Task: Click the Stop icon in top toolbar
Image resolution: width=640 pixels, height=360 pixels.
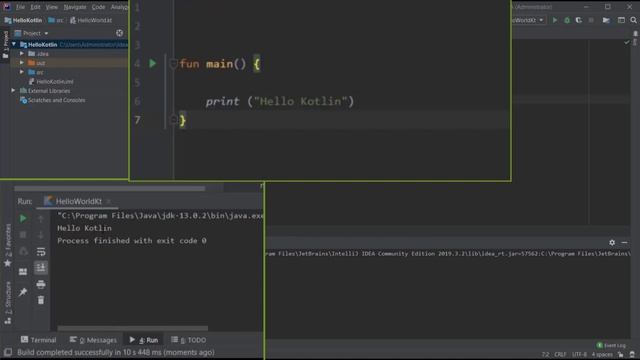Action: (x=591, y=20)
